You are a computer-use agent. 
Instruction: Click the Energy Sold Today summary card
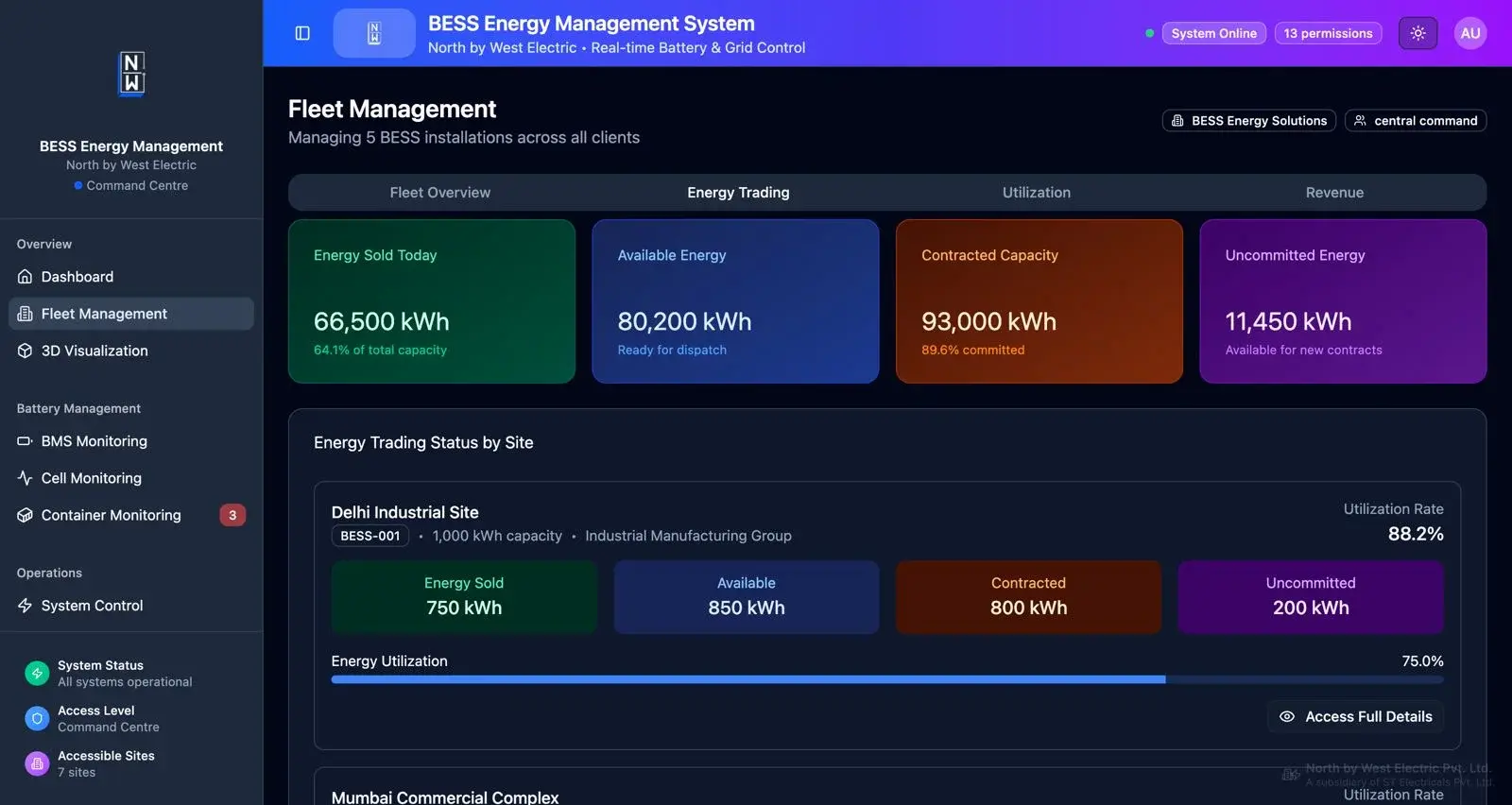click(x=432, y=301)
